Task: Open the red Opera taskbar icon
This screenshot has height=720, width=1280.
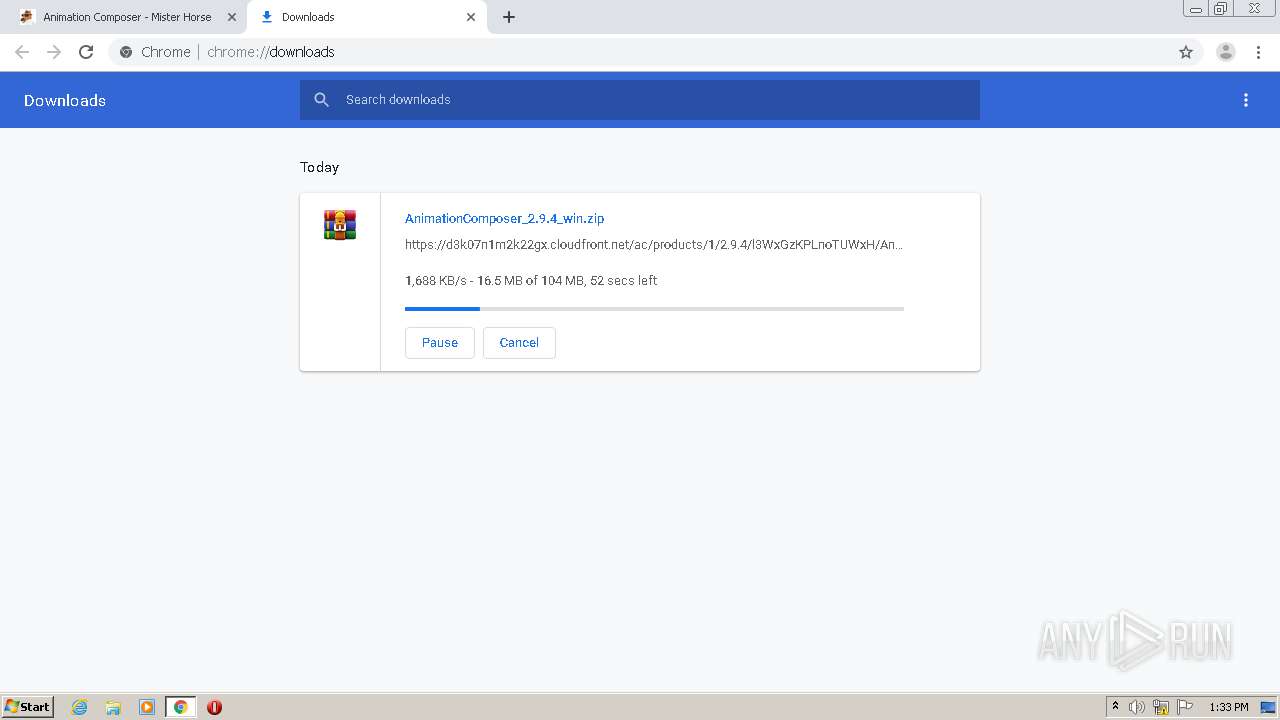Action: [214, 707]
